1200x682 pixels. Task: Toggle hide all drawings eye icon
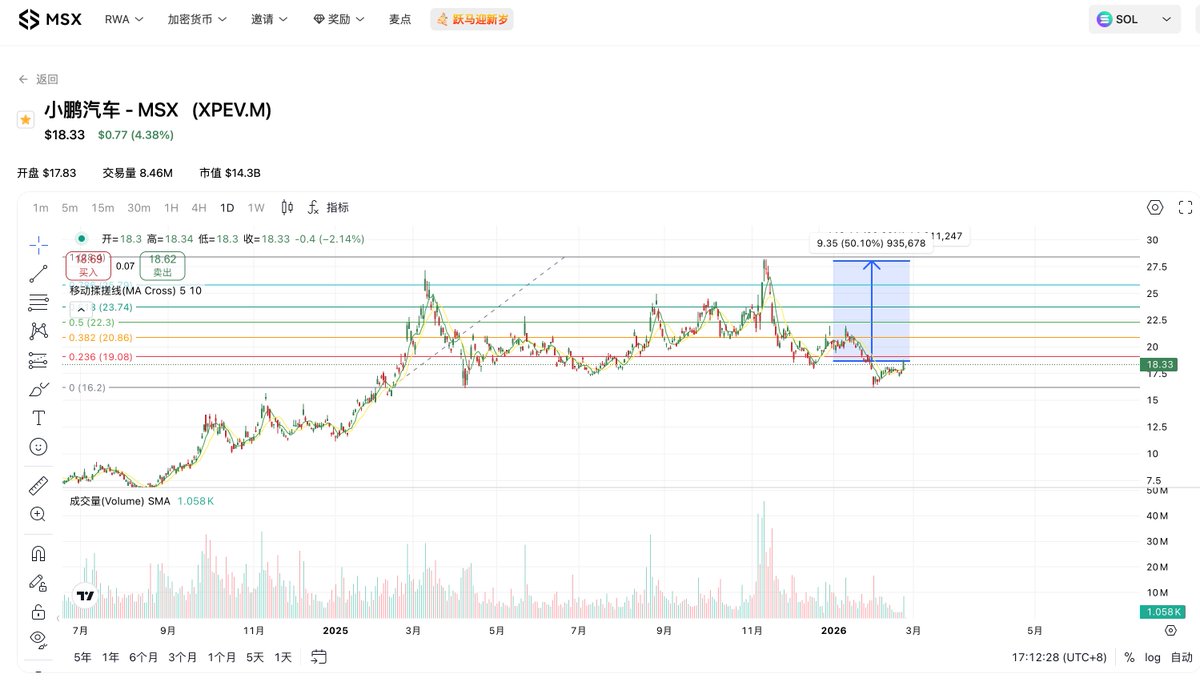click(x=38, y=638)
